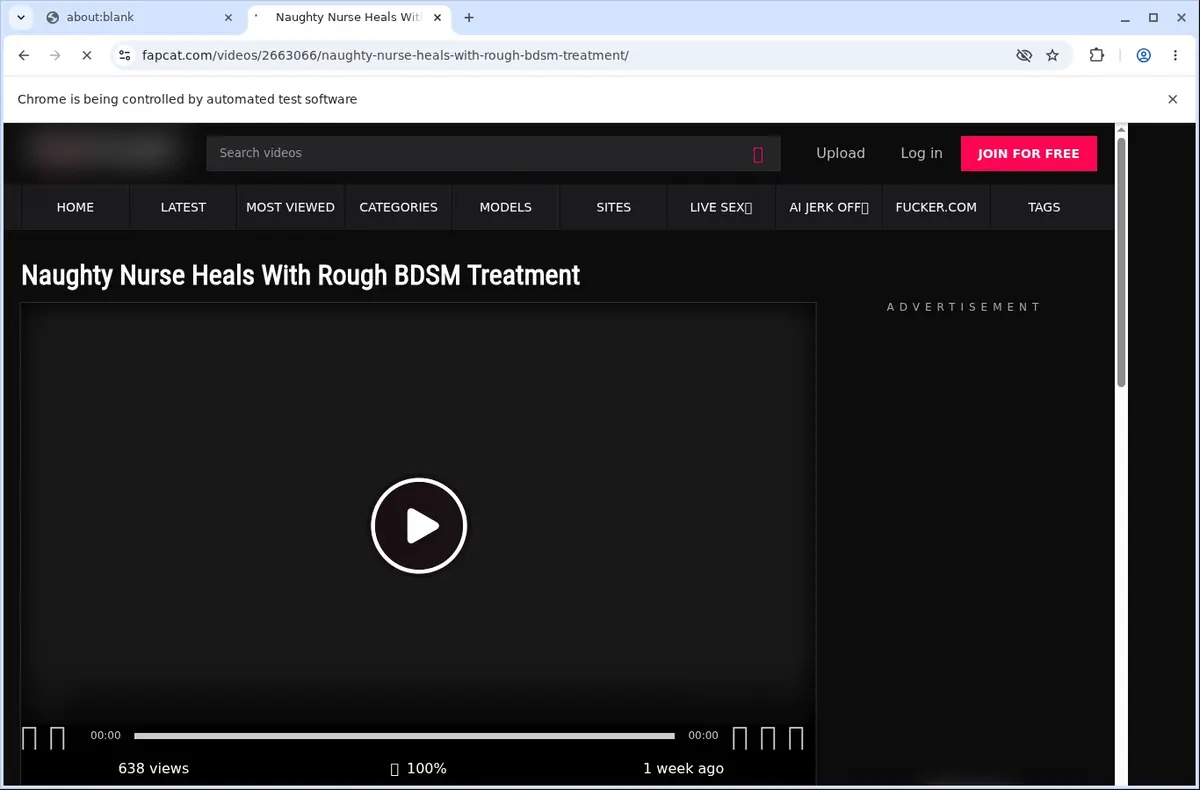Click the 1 week ago text
The height and width of the screenshot is (790, 1200).
(683, 768)
